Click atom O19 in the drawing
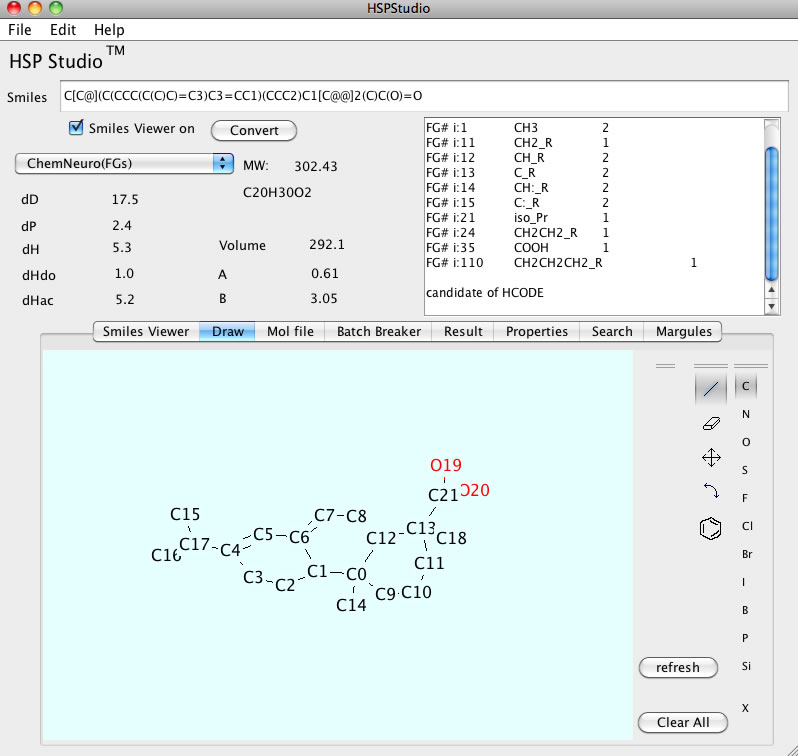The image size is (798, 756). tap(446, 465)
